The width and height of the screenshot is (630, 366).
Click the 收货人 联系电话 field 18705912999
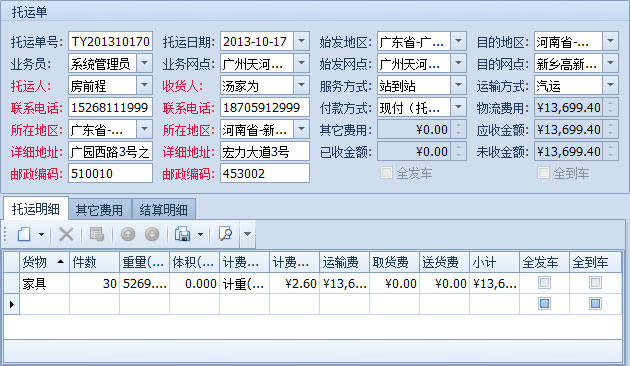click(x=265, y=108)
